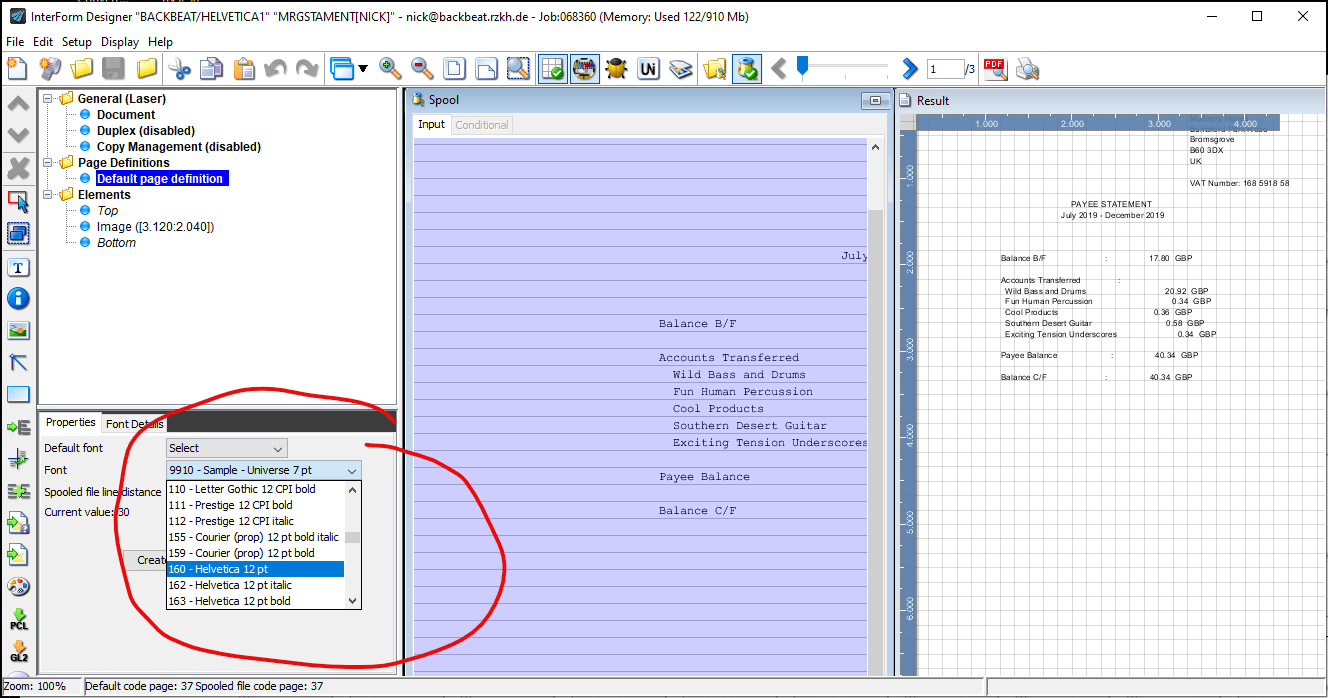Open the Default font Select dropdown
The width and height of the screenshot is (1328, 698).
[x=227, y=448]
